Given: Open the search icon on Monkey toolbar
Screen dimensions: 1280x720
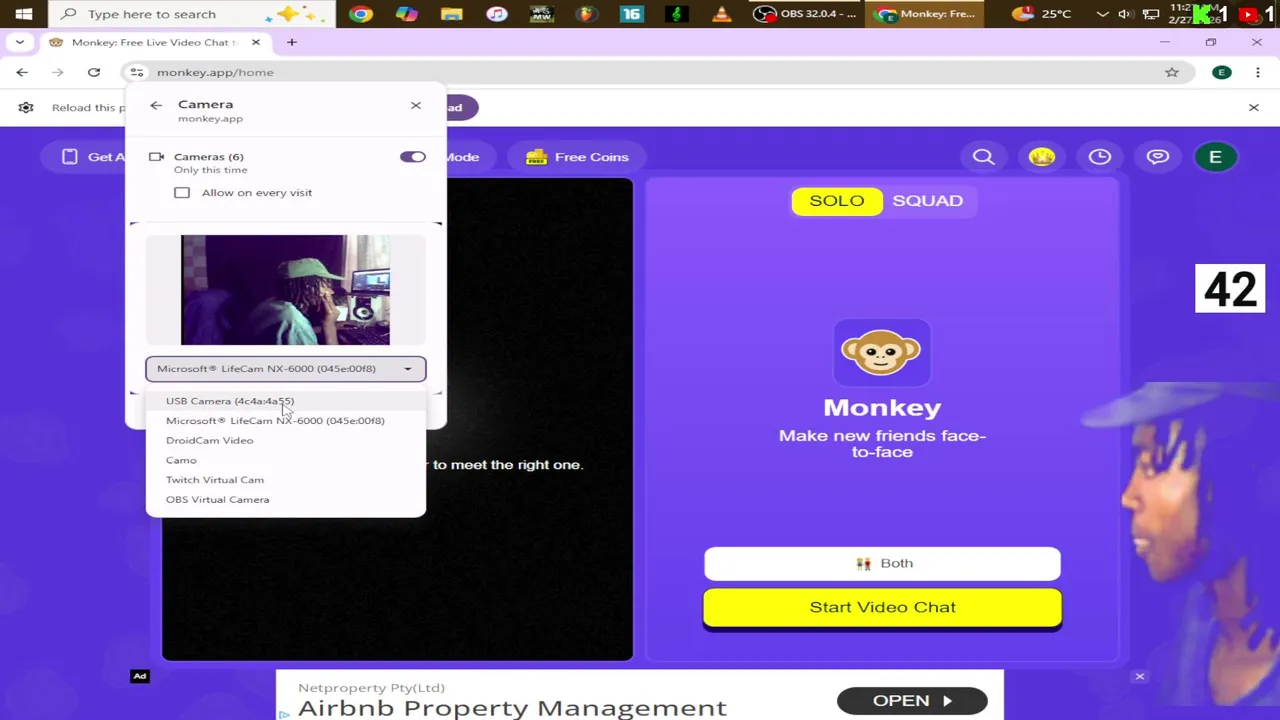Looking at the screenshot, I should [984, 157].
